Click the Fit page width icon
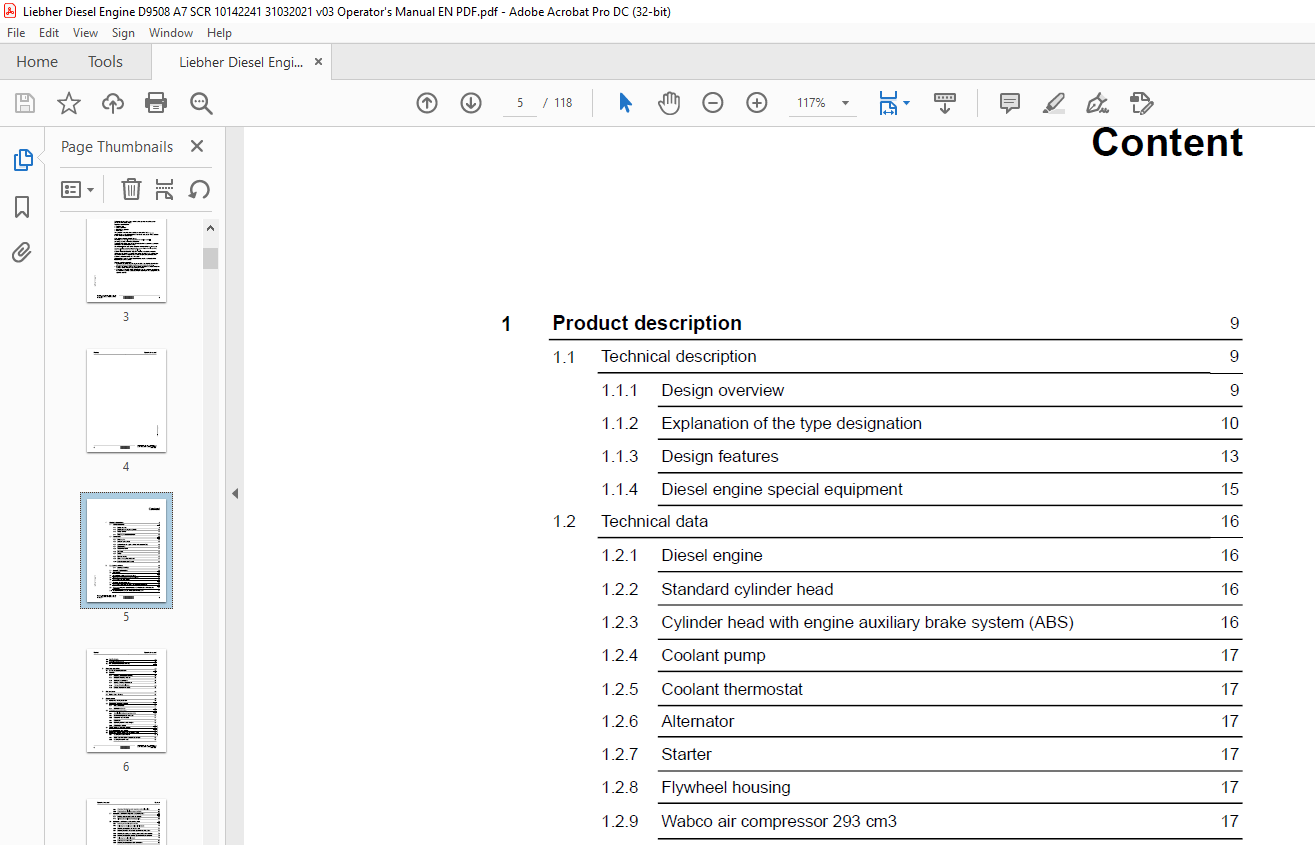Screen dimensions: 1315x845 (x=888, y=103)
